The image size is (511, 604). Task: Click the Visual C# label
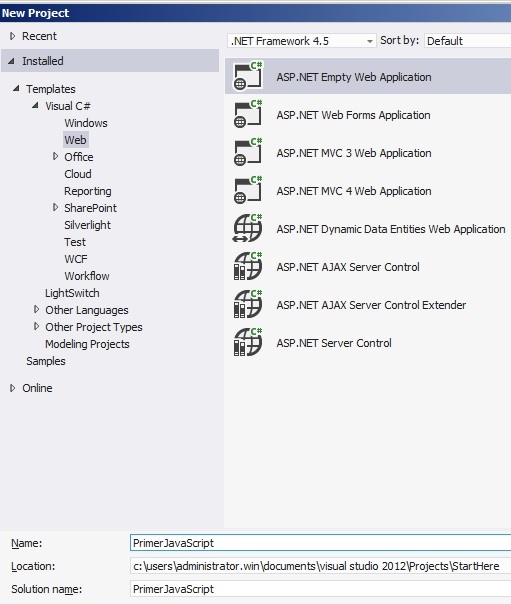tap(68, 106)
